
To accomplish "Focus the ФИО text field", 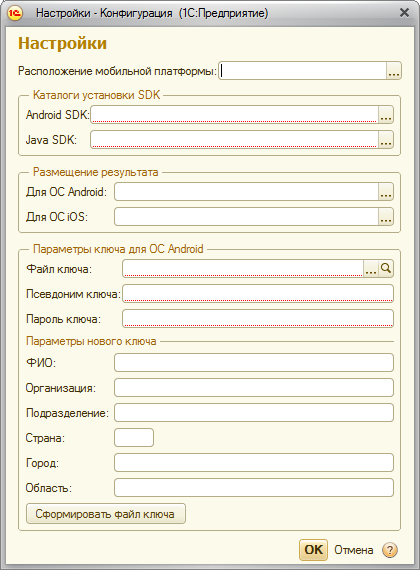I will tap(254, 362).
